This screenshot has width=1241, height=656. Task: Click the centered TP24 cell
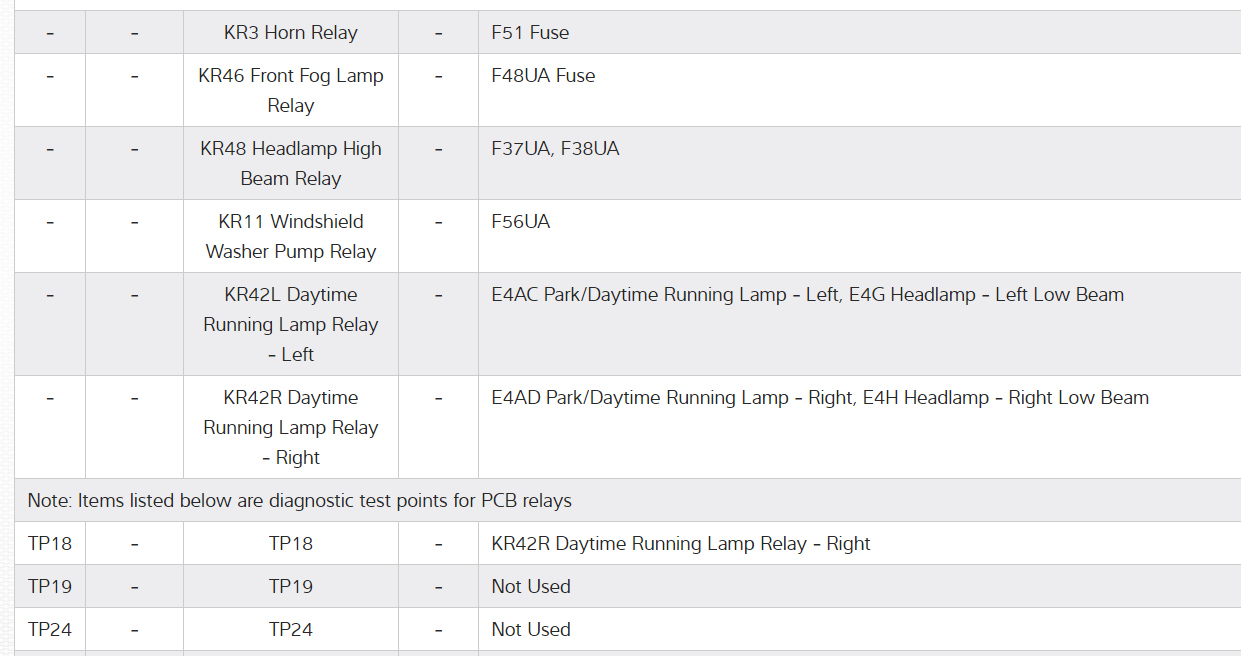click(290, 630)
